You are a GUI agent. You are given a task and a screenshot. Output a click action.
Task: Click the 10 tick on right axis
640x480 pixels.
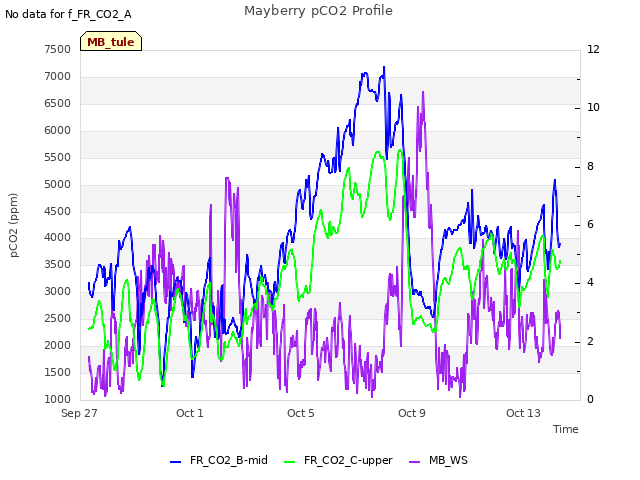593,107
